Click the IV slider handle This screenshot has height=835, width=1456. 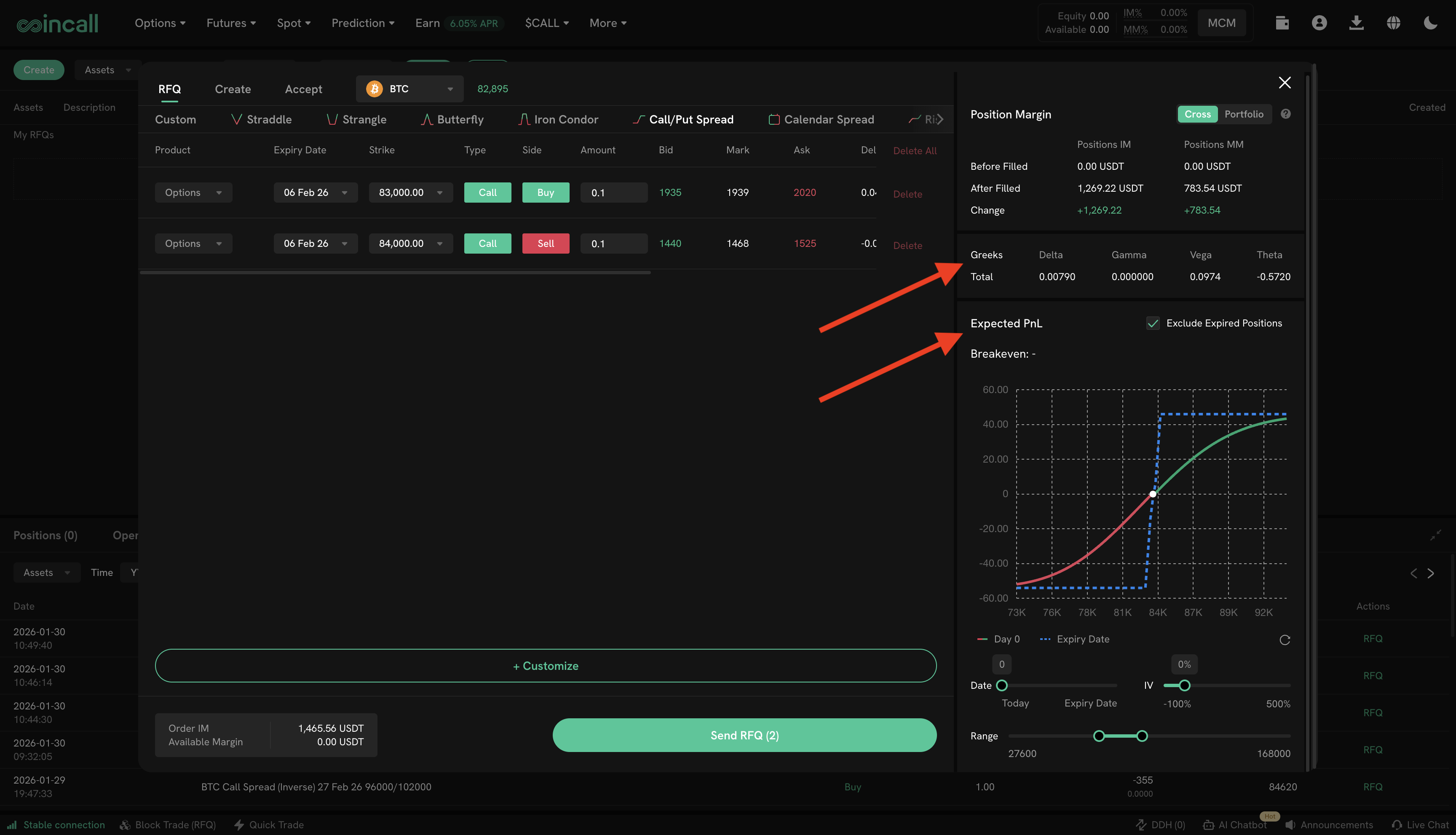(1184, 685)
